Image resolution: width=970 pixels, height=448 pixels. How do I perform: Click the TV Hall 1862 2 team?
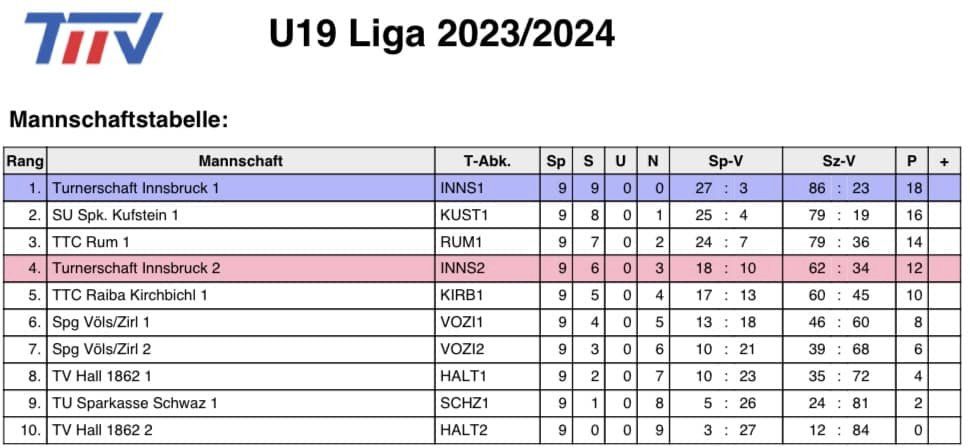(103, 429)
